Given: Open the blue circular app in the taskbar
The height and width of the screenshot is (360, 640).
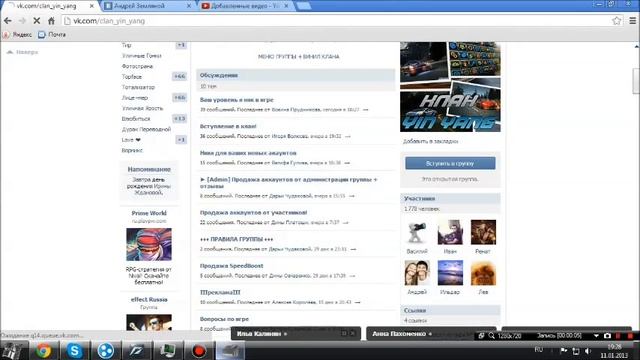Looking at the screenshot, I should tap(106, 351).
